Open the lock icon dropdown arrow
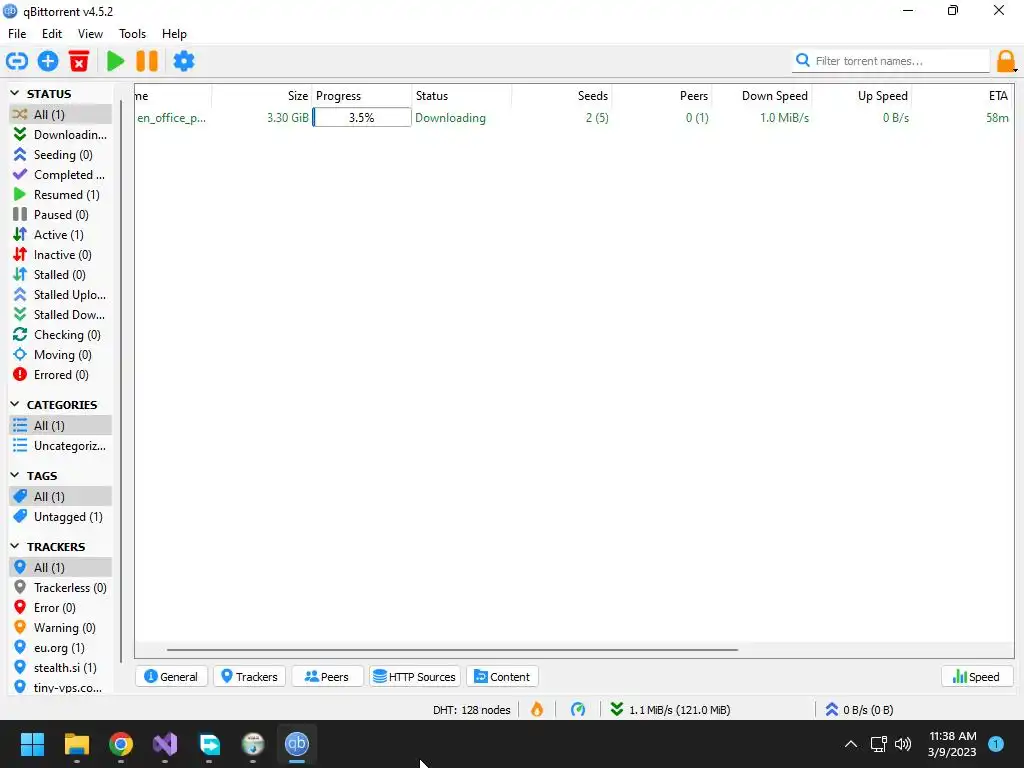The width and height of the screenshot is (1024, 768). click(1016, 70)
